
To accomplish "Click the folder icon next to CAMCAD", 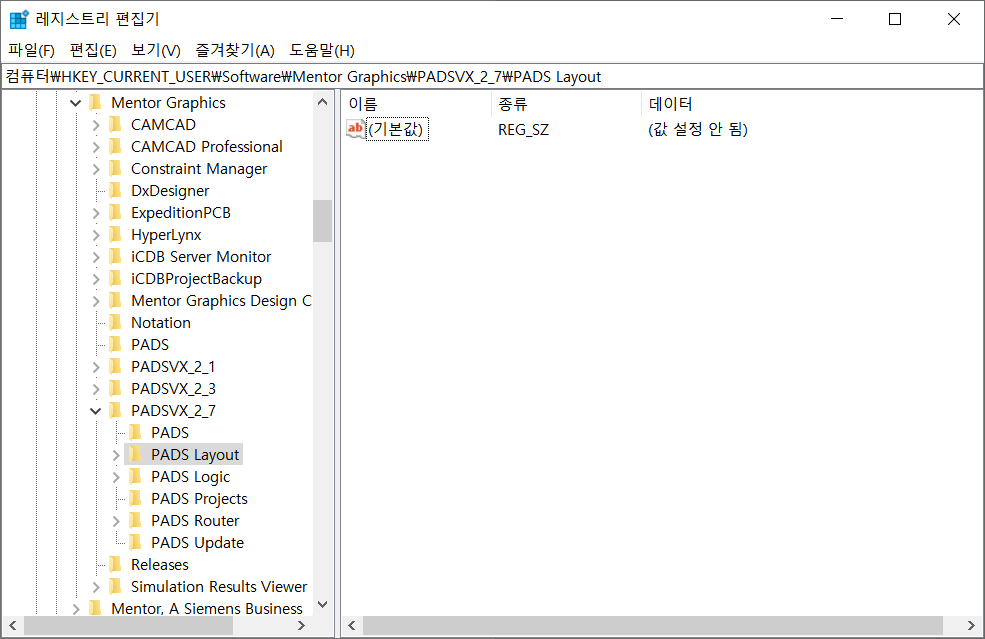I will tap(116, 125).
